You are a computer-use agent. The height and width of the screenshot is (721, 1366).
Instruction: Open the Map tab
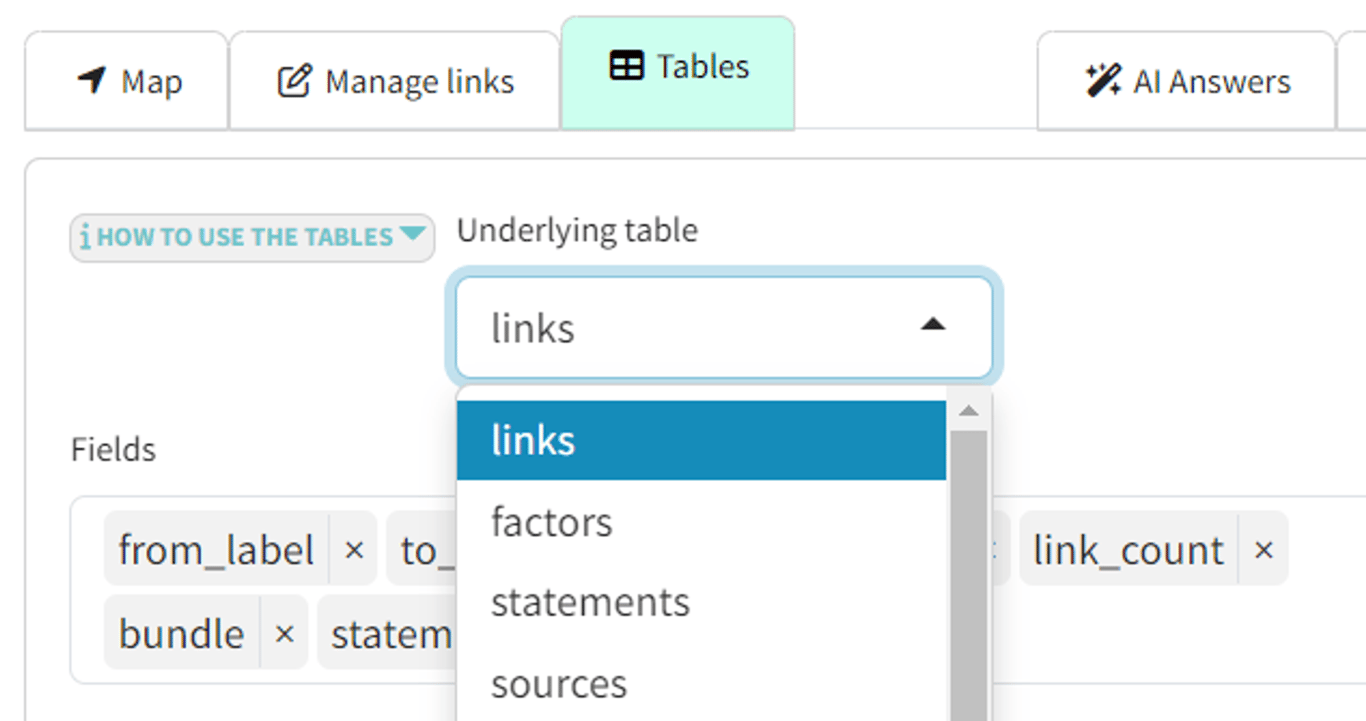click(x=128, y=81)
